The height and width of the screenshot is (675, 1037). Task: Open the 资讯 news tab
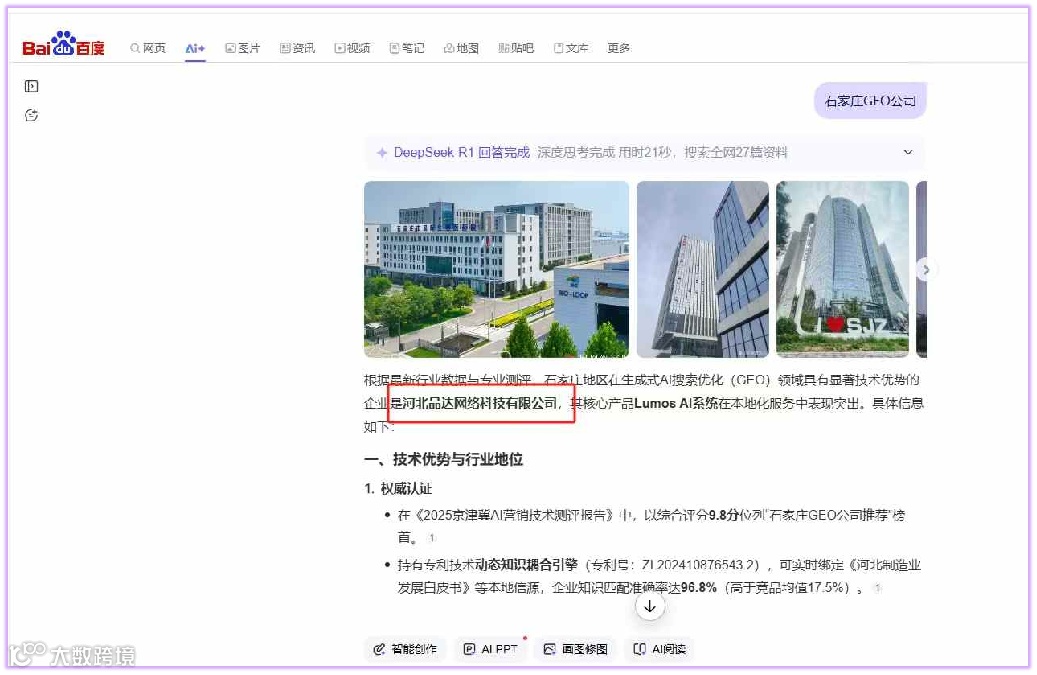298,48
